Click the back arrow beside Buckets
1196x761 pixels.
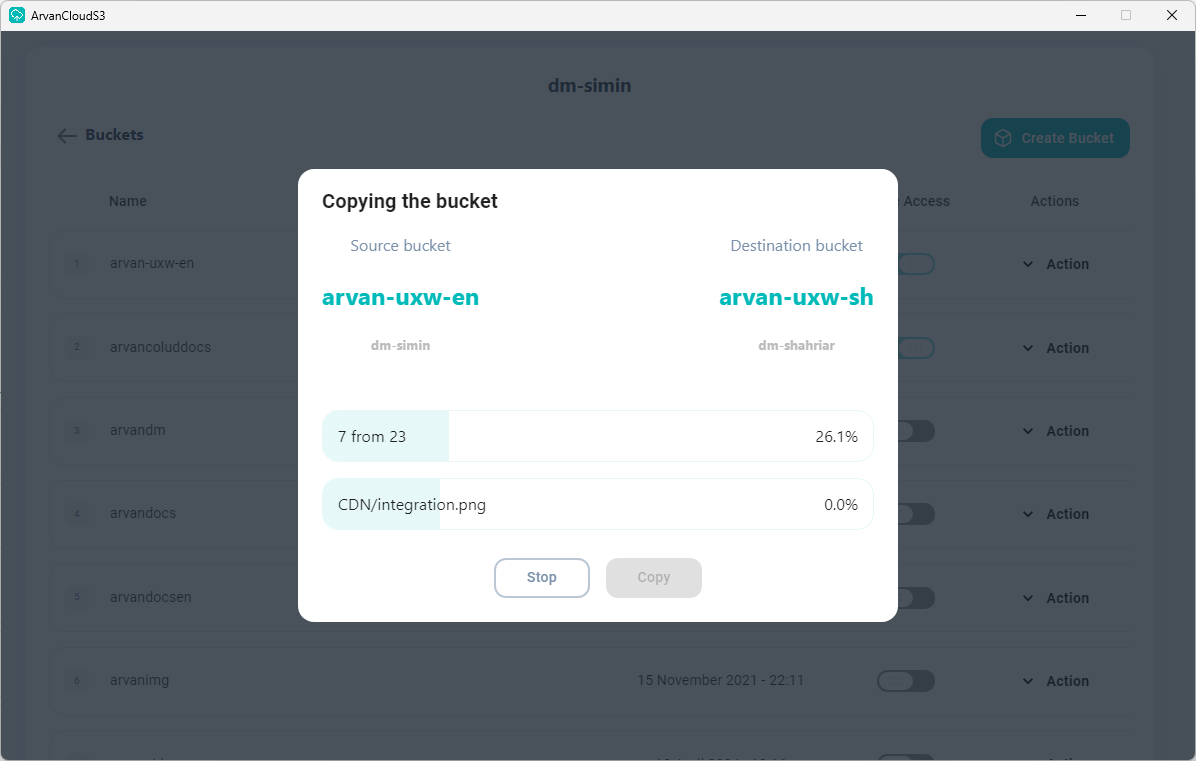pos(67,136)
